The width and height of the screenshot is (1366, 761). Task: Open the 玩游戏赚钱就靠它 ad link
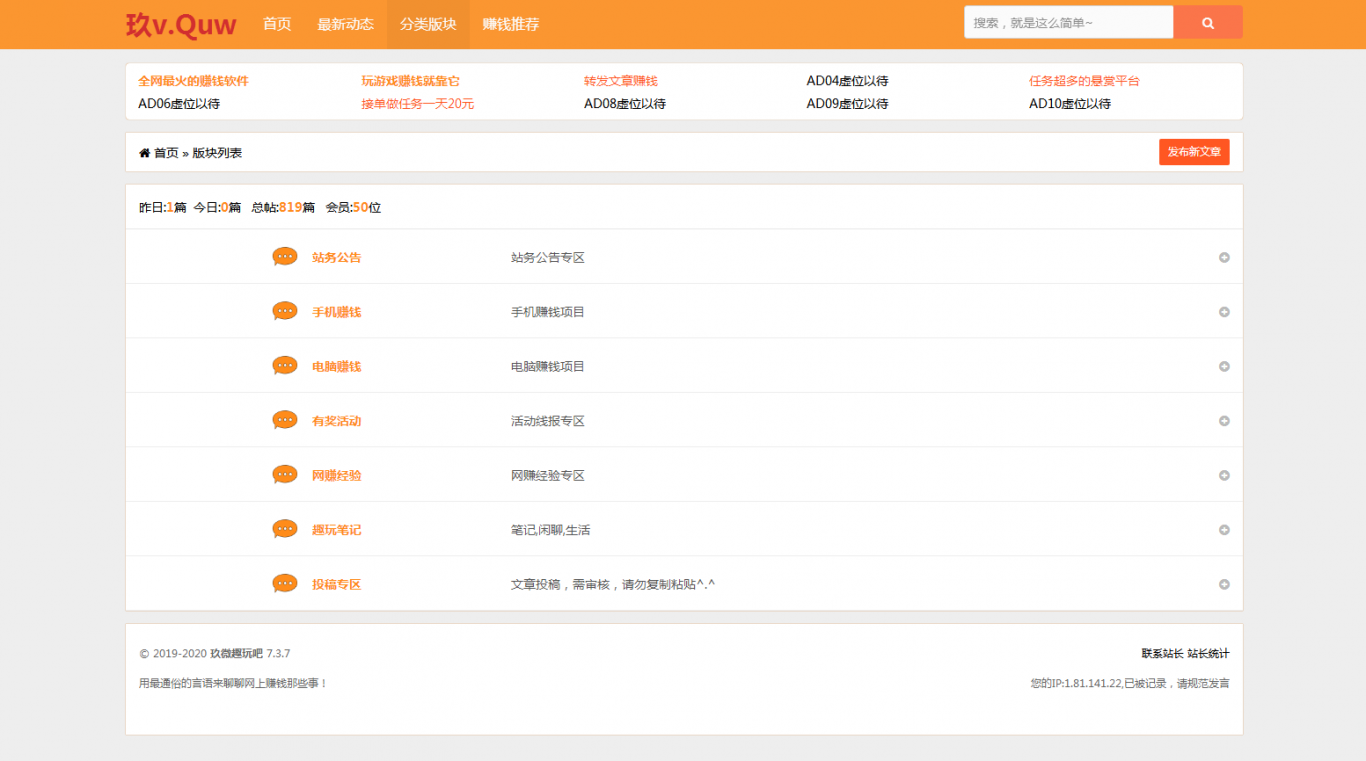coord(411,81)
